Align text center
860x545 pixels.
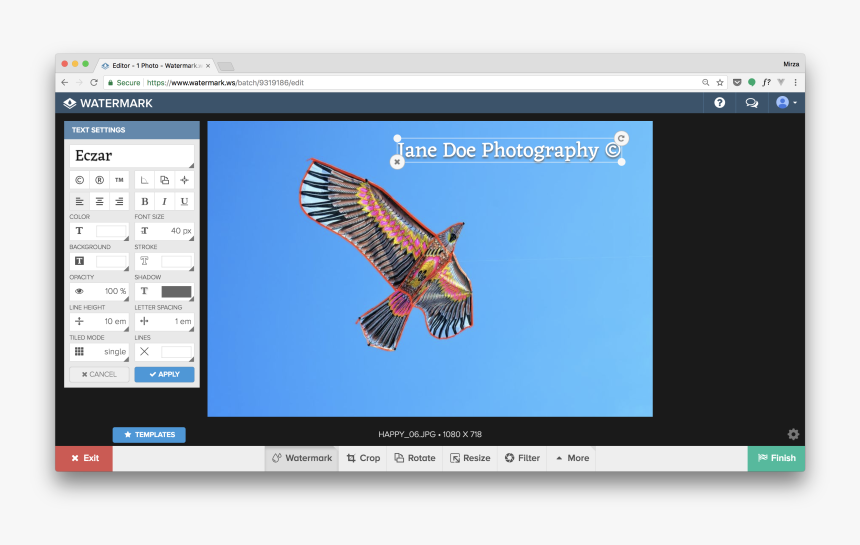(99, 201)
